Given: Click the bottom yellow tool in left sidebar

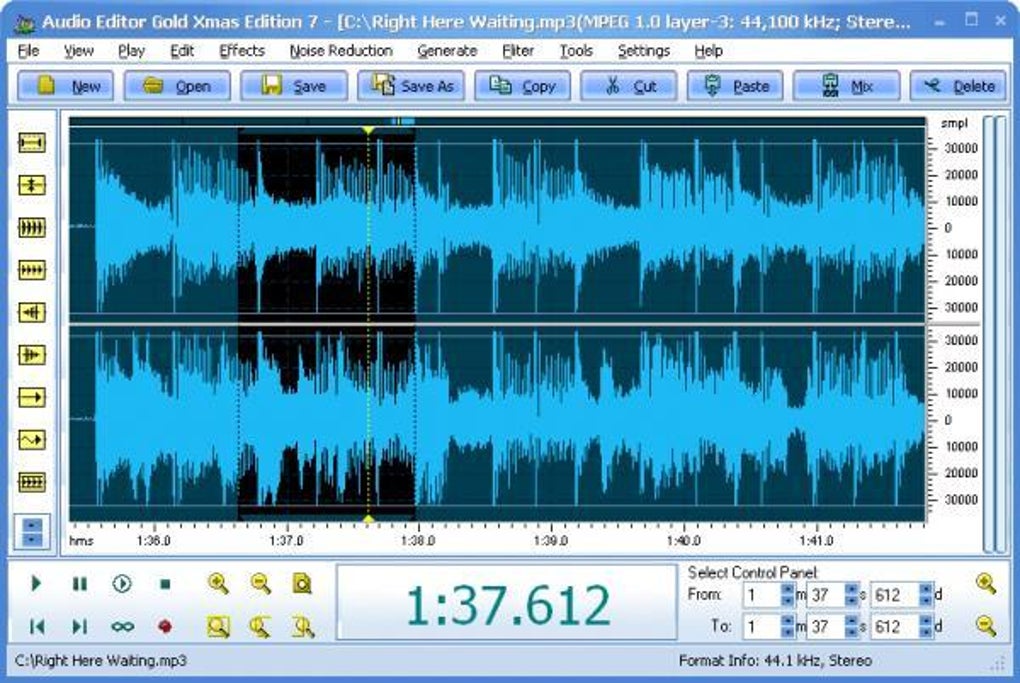Looking at the screenshot, I should pyautogui.click(x=32, y=483).
